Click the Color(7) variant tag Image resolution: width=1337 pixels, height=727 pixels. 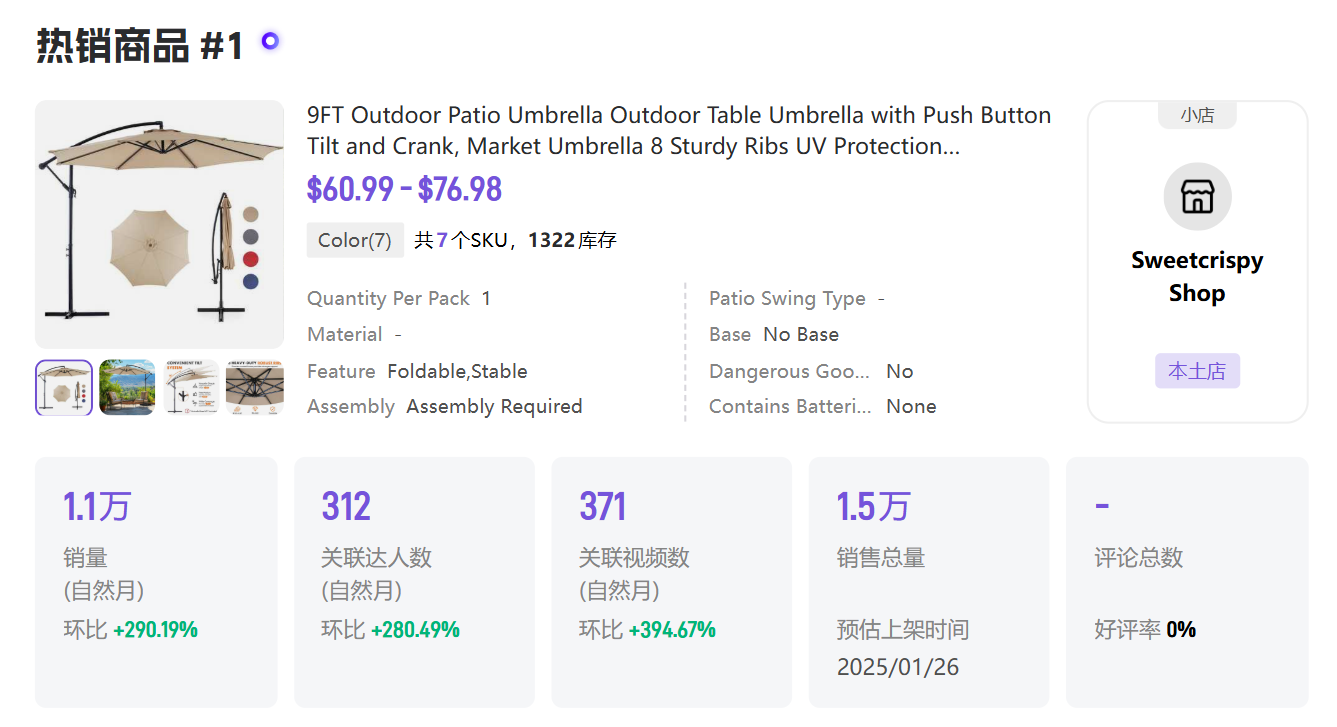(x=355, y=240)
